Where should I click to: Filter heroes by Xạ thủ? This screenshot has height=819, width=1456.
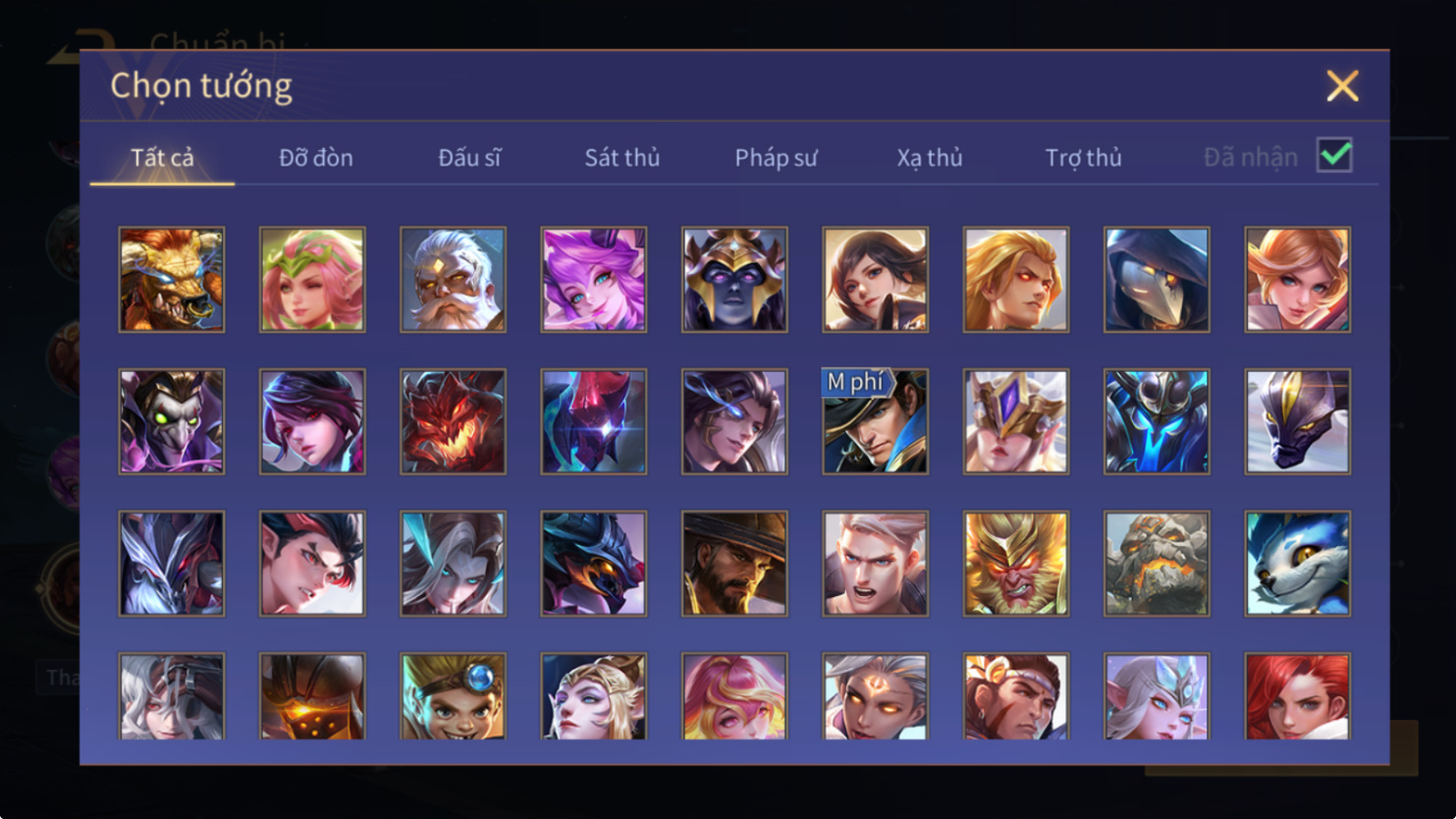click(930, 157)
